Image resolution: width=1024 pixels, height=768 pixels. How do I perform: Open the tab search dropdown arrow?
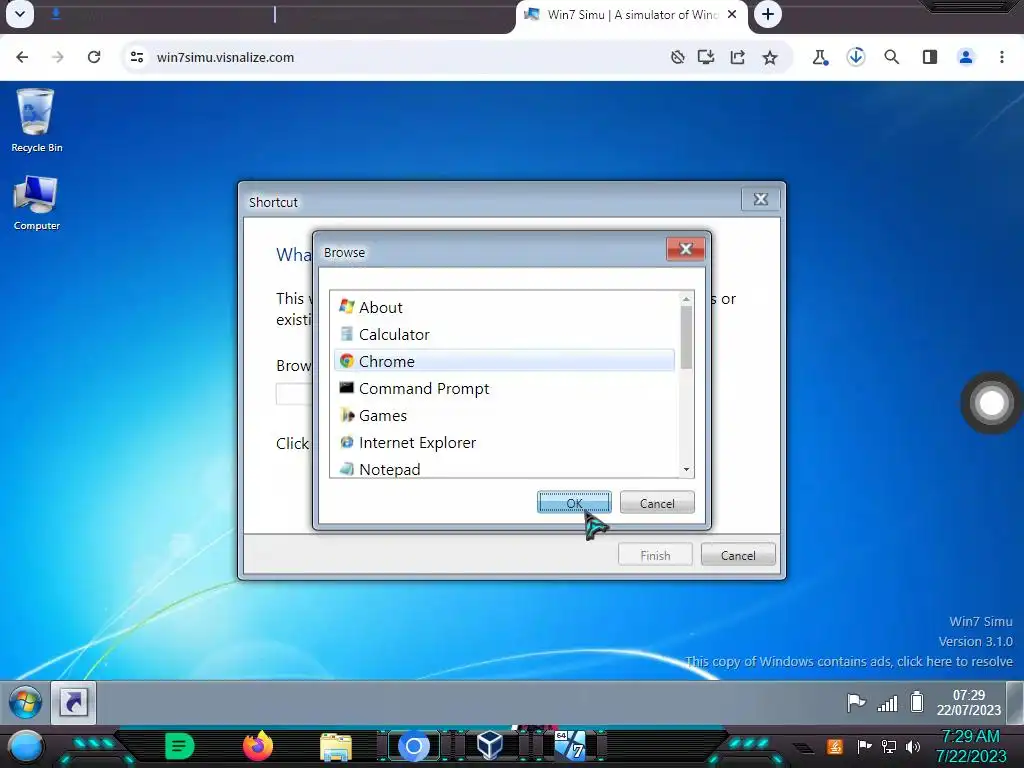[x=20, y=14]
